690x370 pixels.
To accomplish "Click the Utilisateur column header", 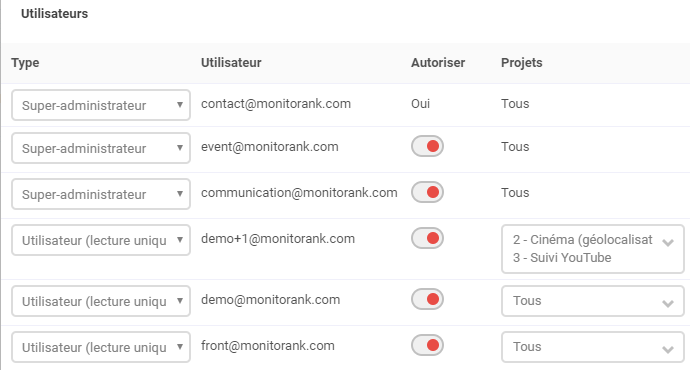I will coord(231,63).
